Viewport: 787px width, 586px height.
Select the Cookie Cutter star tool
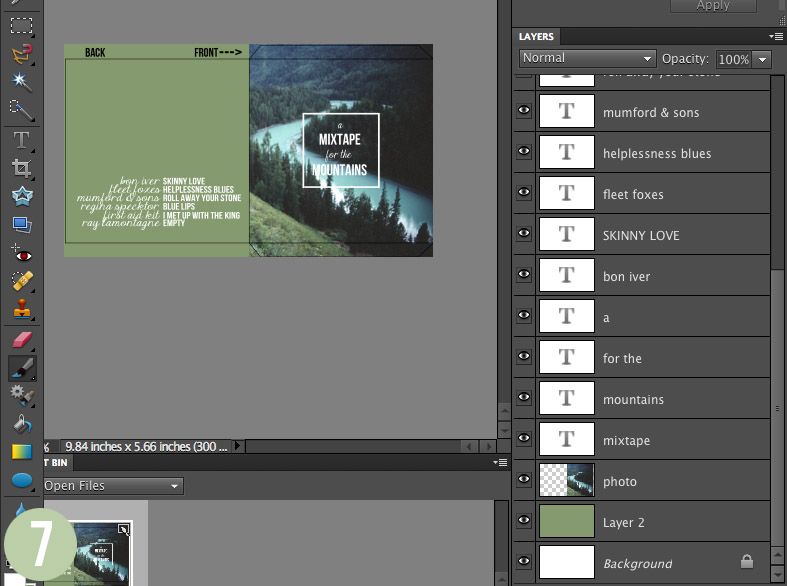coord(21,196)
